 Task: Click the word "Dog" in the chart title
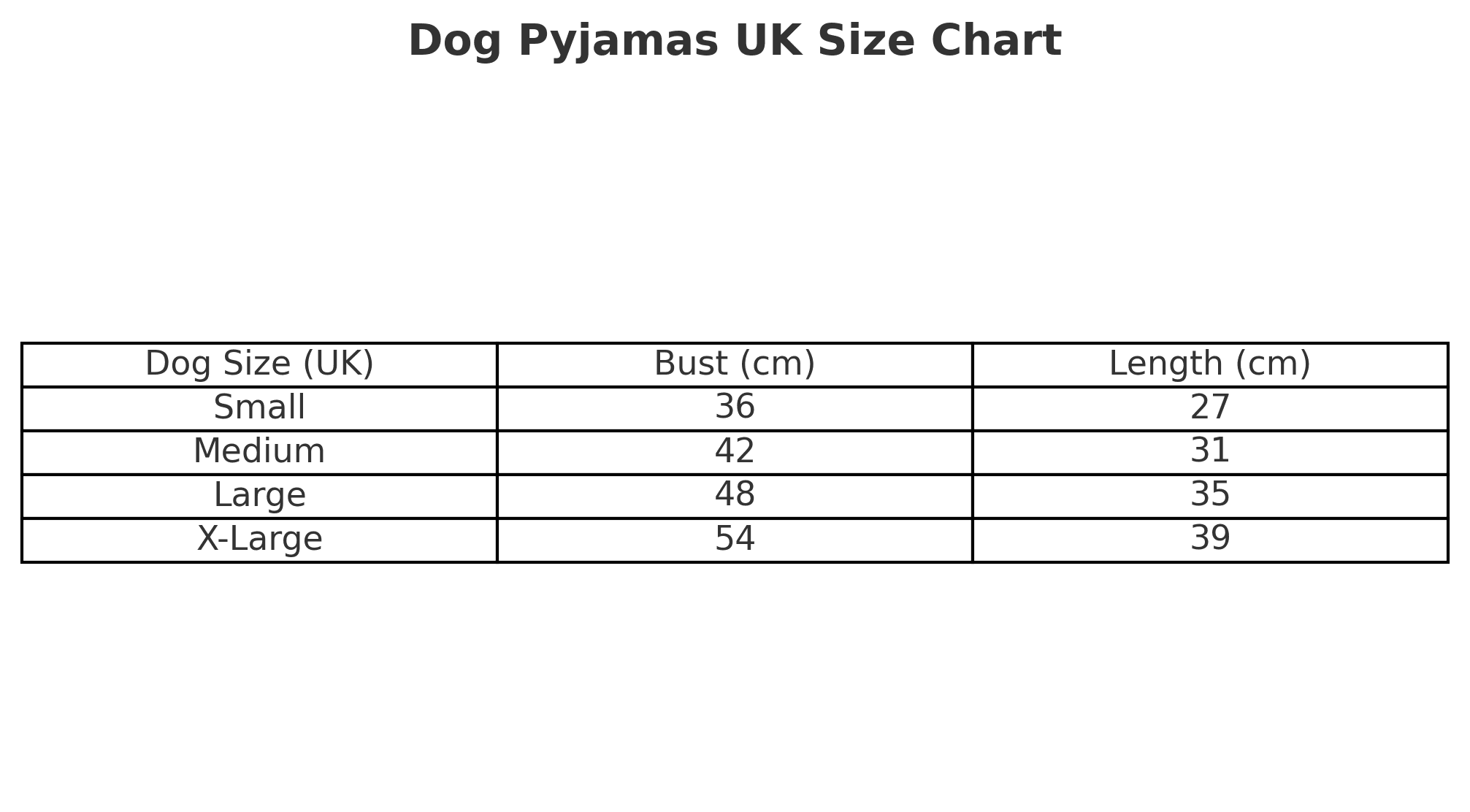[456, 41]
